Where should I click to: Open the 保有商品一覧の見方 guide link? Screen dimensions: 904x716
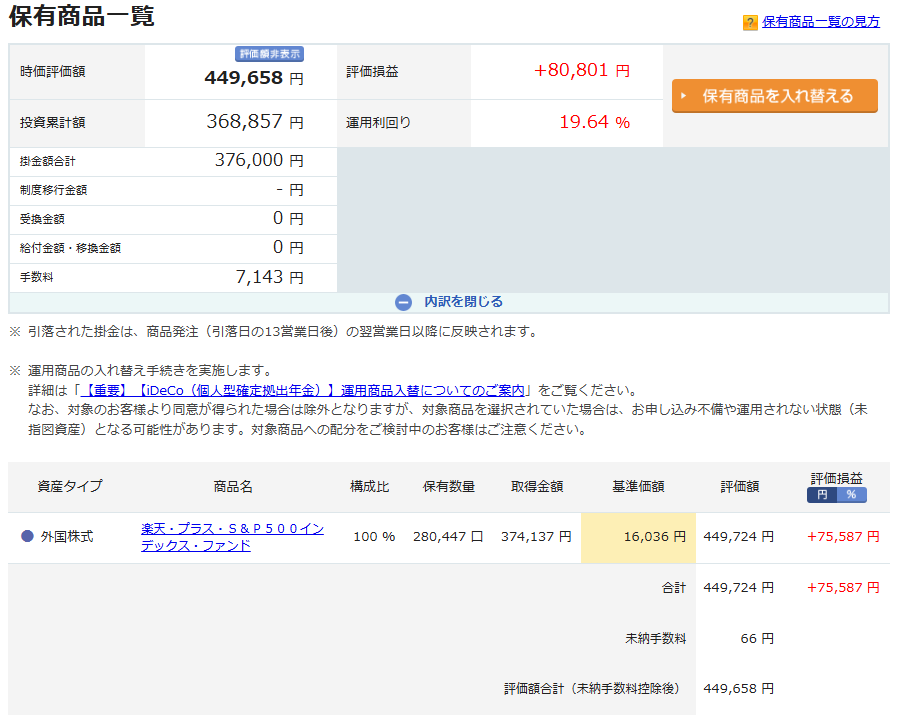821,22
